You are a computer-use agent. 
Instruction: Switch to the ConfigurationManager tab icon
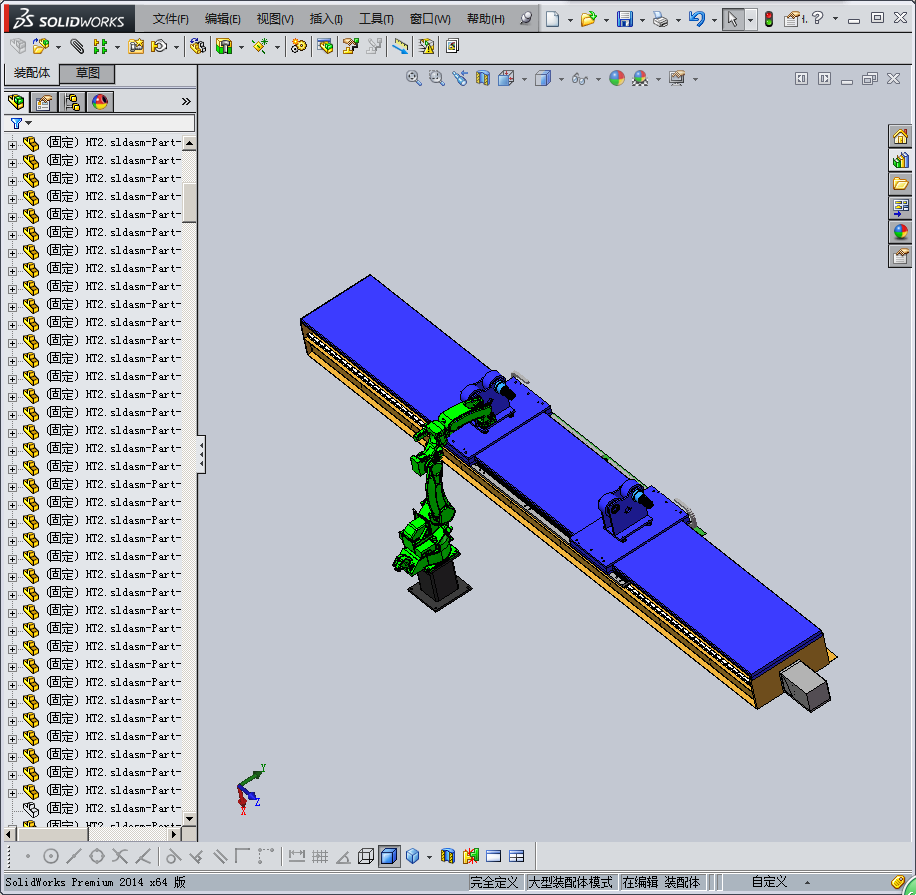72,102
